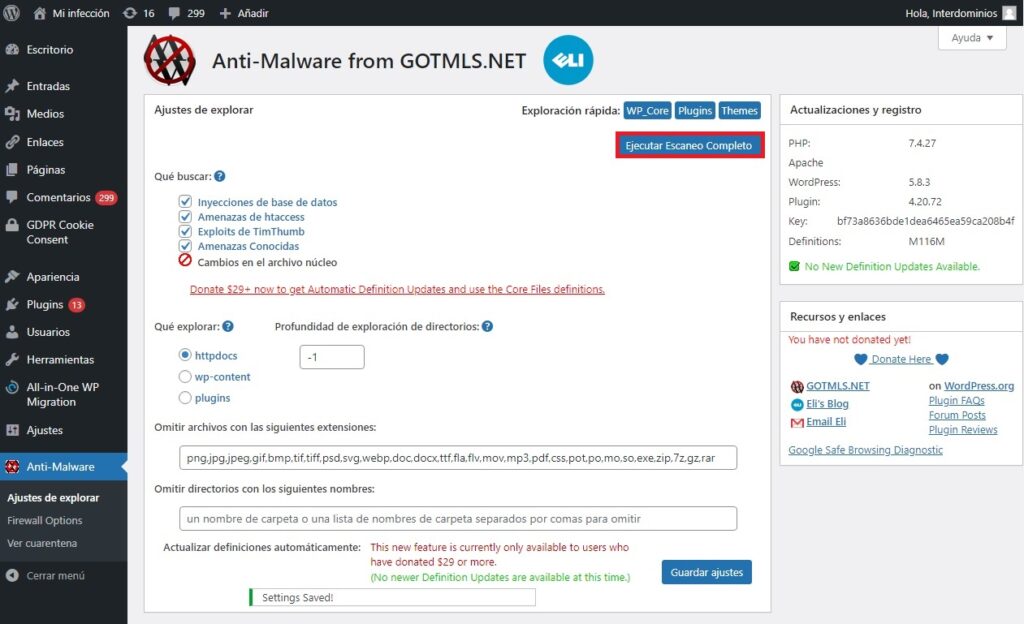Expand the Ayuda help dropdown
The image size is (1024, 624).
click(x=972, y=38)
